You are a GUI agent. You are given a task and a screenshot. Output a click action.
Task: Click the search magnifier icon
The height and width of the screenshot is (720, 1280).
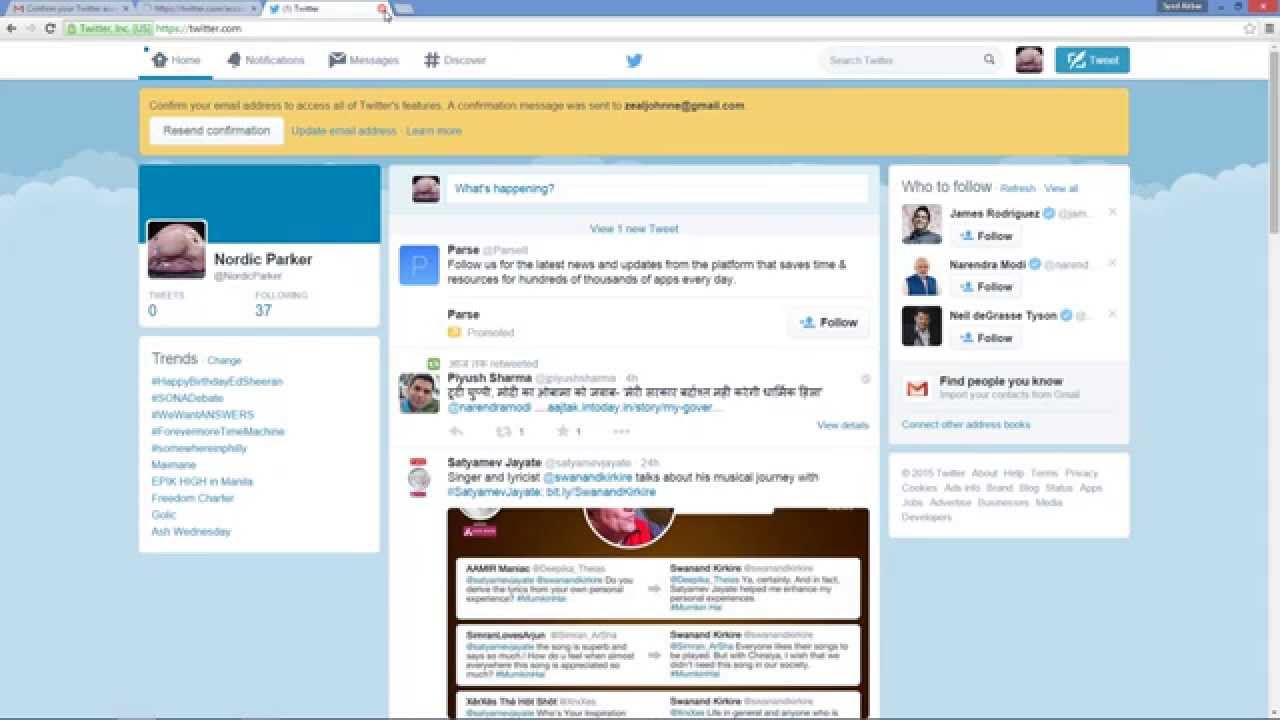point(990,60)
